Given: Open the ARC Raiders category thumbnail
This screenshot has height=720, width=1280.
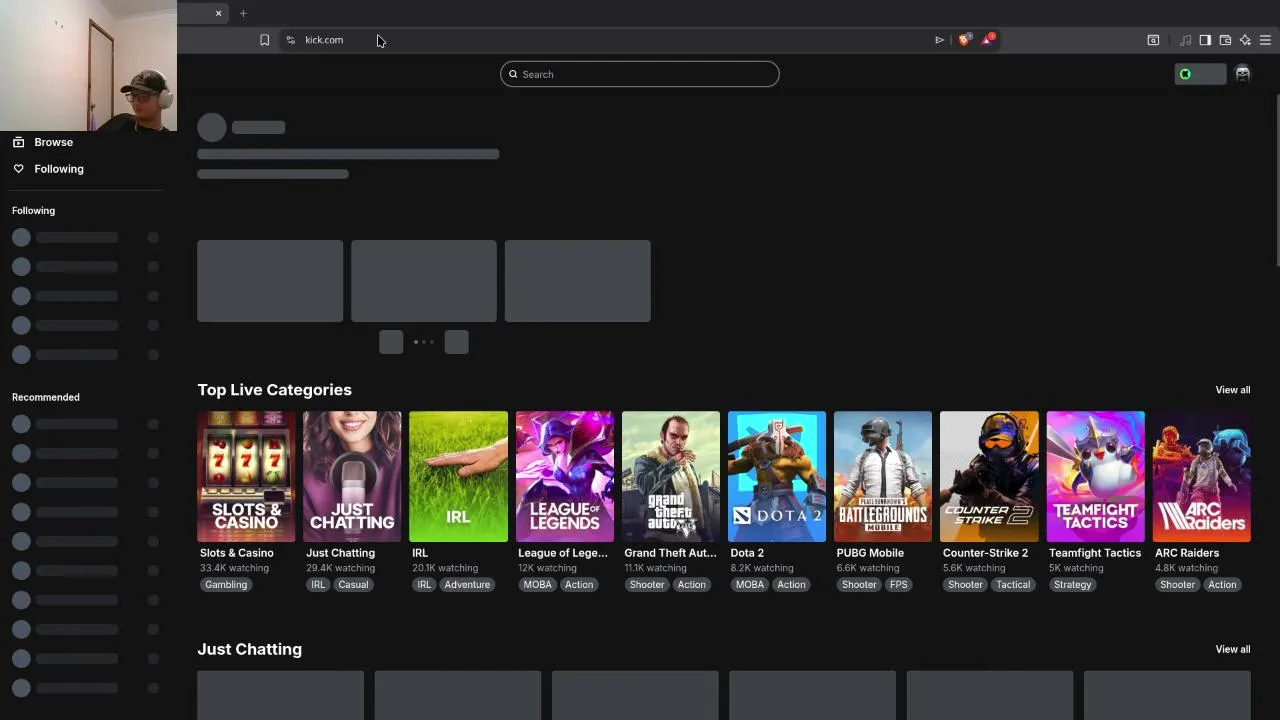Looking at the screenshot, I should point(1202,476).
